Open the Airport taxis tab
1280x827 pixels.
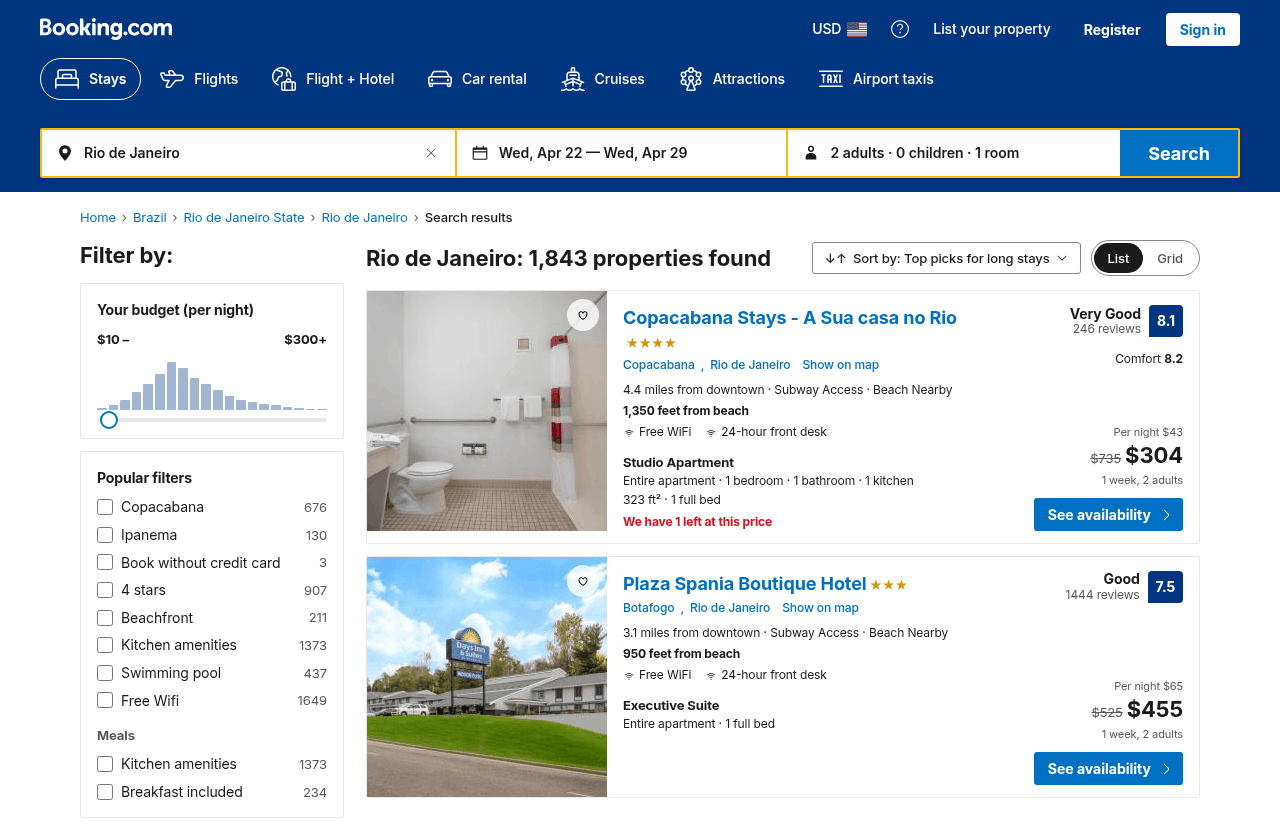pos(876,79)
